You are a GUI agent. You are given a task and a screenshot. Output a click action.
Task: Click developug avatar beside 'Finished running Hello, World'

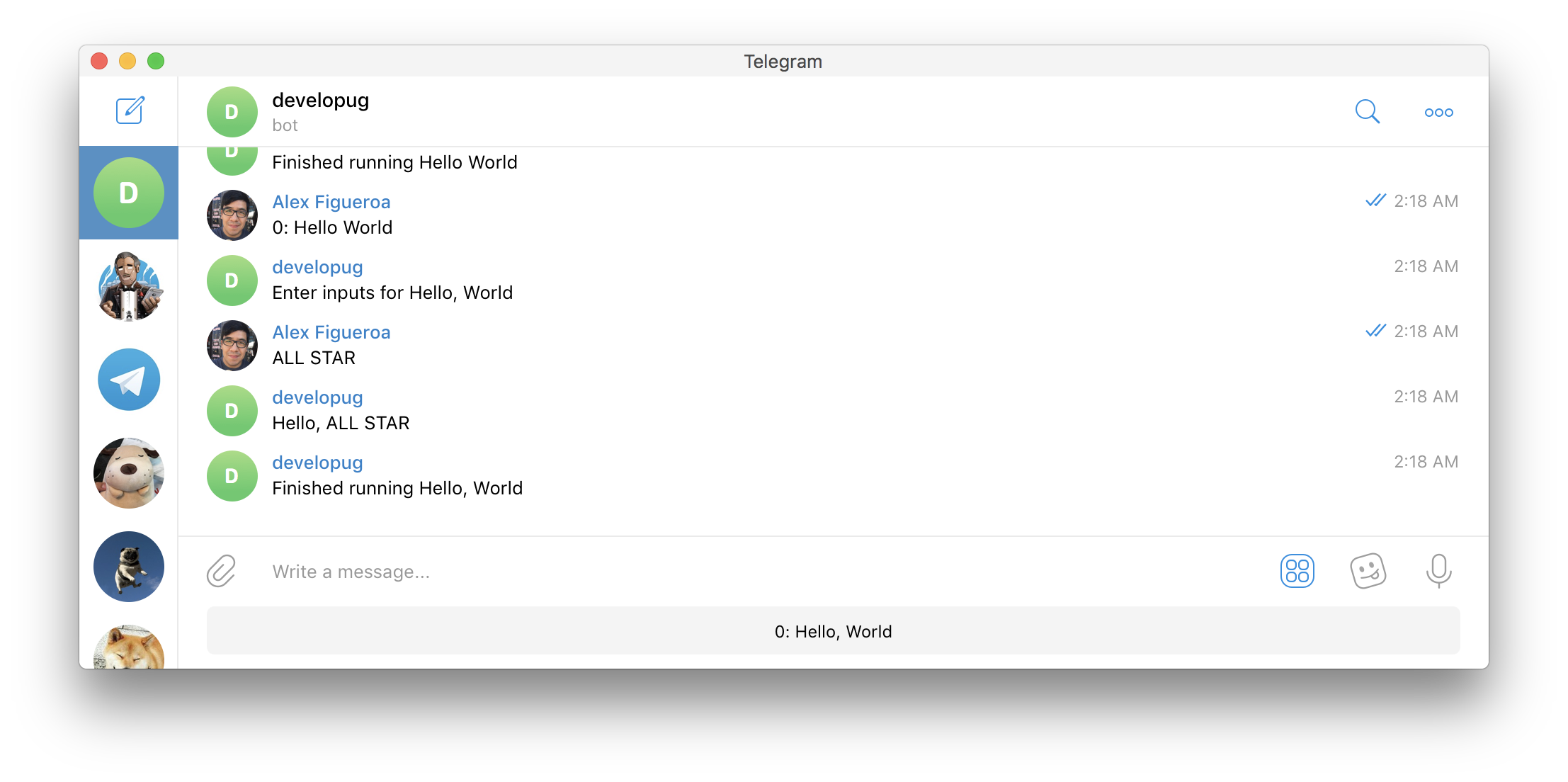pyautogui.click(x=232, y=476)
